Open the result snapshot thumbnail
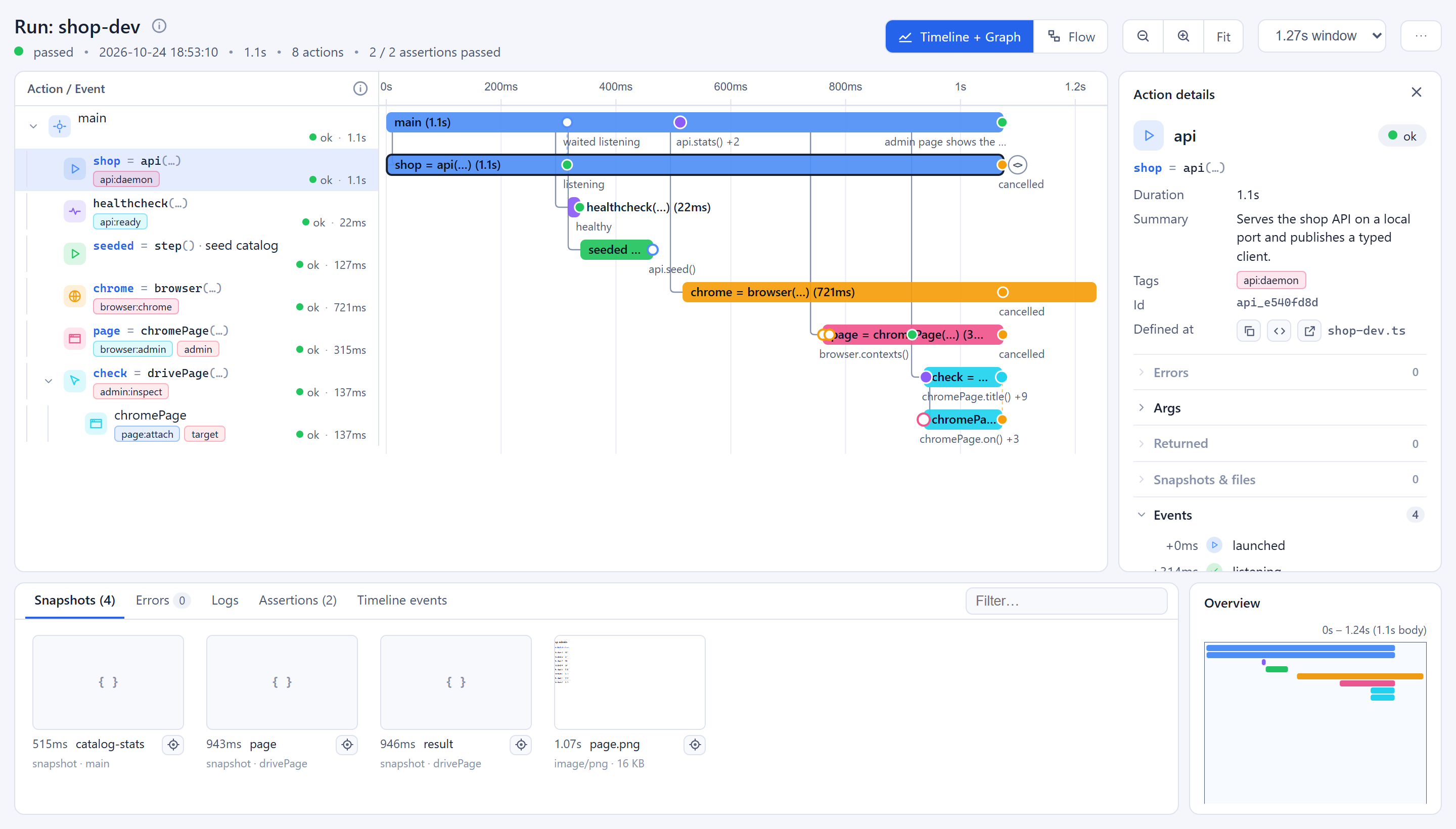The width and height of the screenshot is (1456, 829). coord(456,682)
